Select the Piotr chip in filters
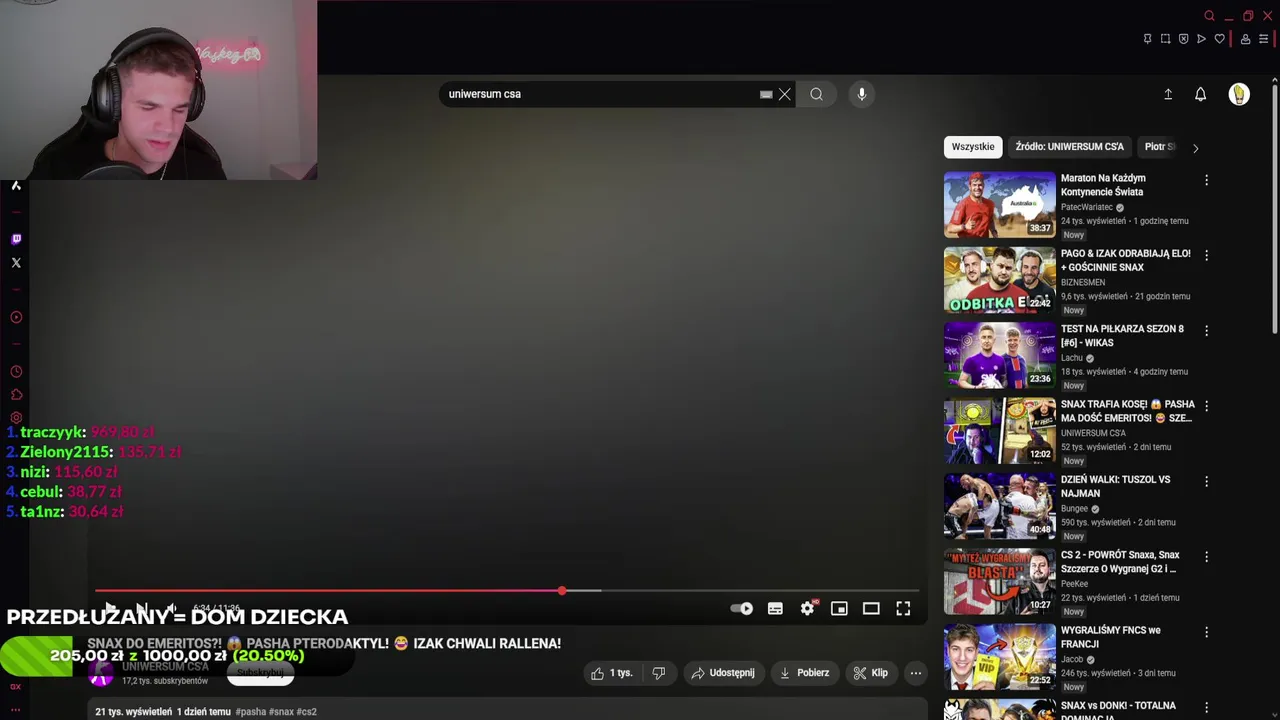The image size is (1280, 720). pos(1159,147)
